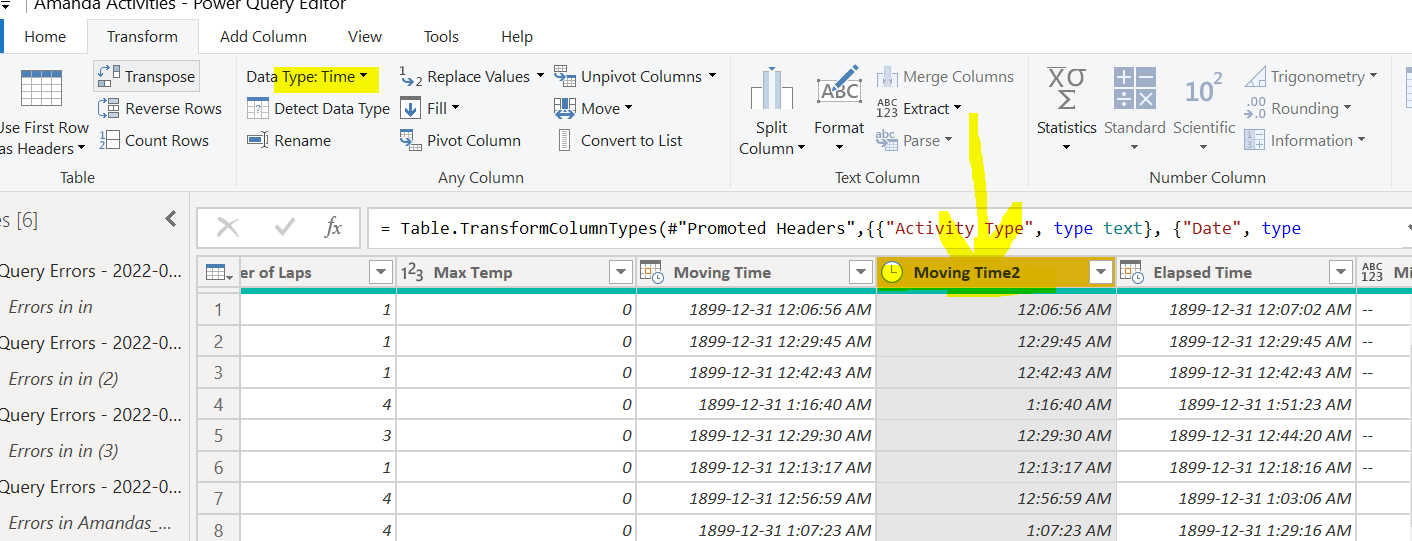
Task: Open the Move dropdown arrow
Action: point(628,108)
